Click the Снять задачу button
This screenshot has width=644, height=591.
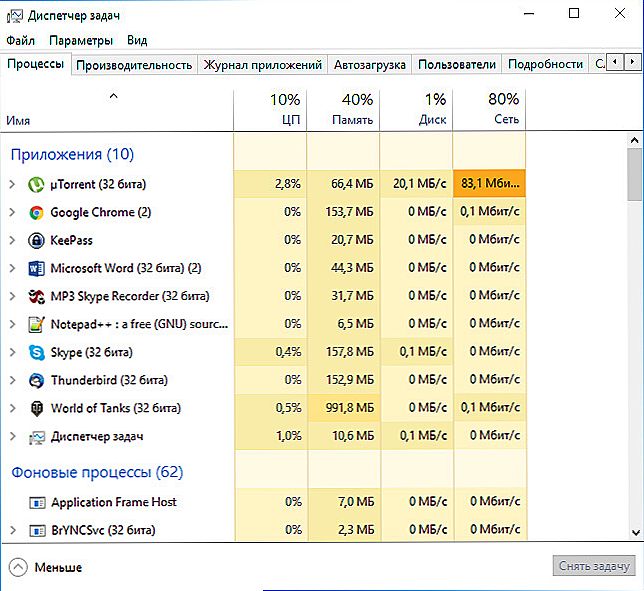594,566
